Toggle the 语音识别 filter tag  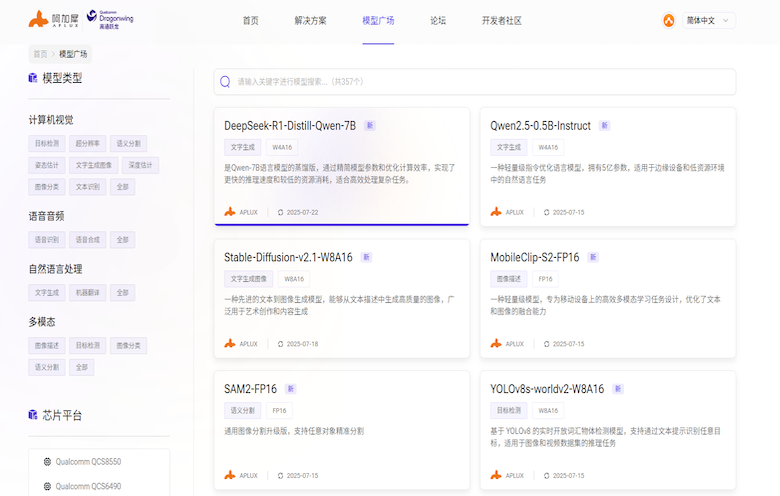(47, 240)
